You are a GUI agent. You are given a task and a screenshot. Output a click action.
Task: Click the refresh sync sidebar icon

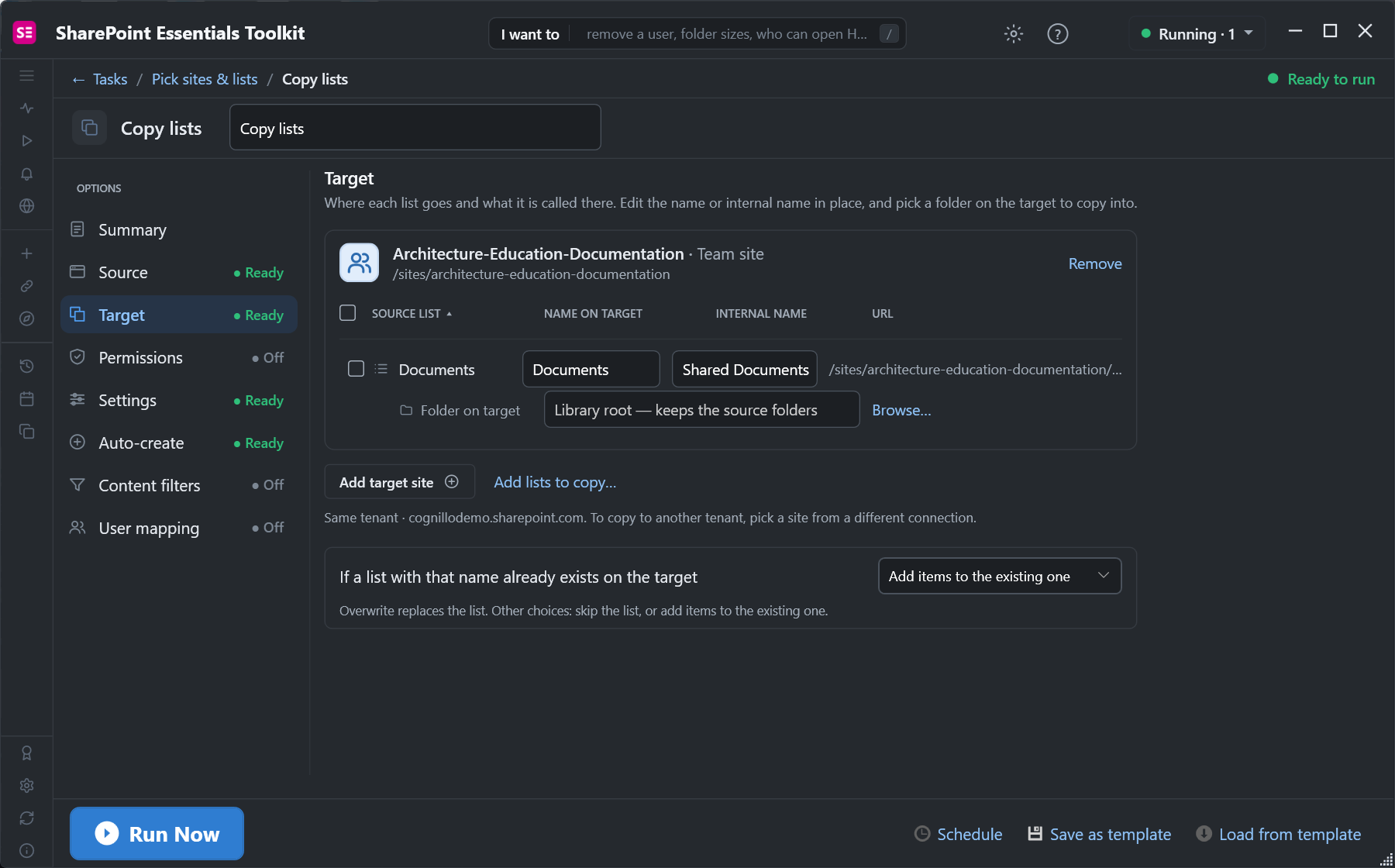(26, 818)
